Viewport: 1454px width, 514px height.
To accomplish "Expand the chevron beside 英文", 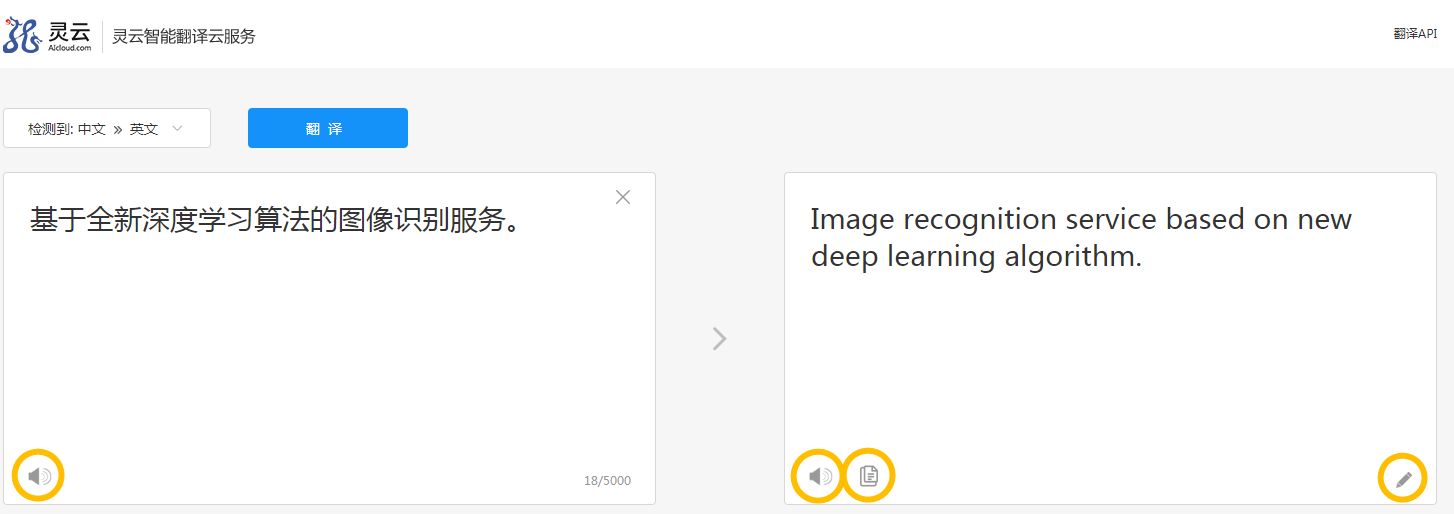I will click(178, 129).
